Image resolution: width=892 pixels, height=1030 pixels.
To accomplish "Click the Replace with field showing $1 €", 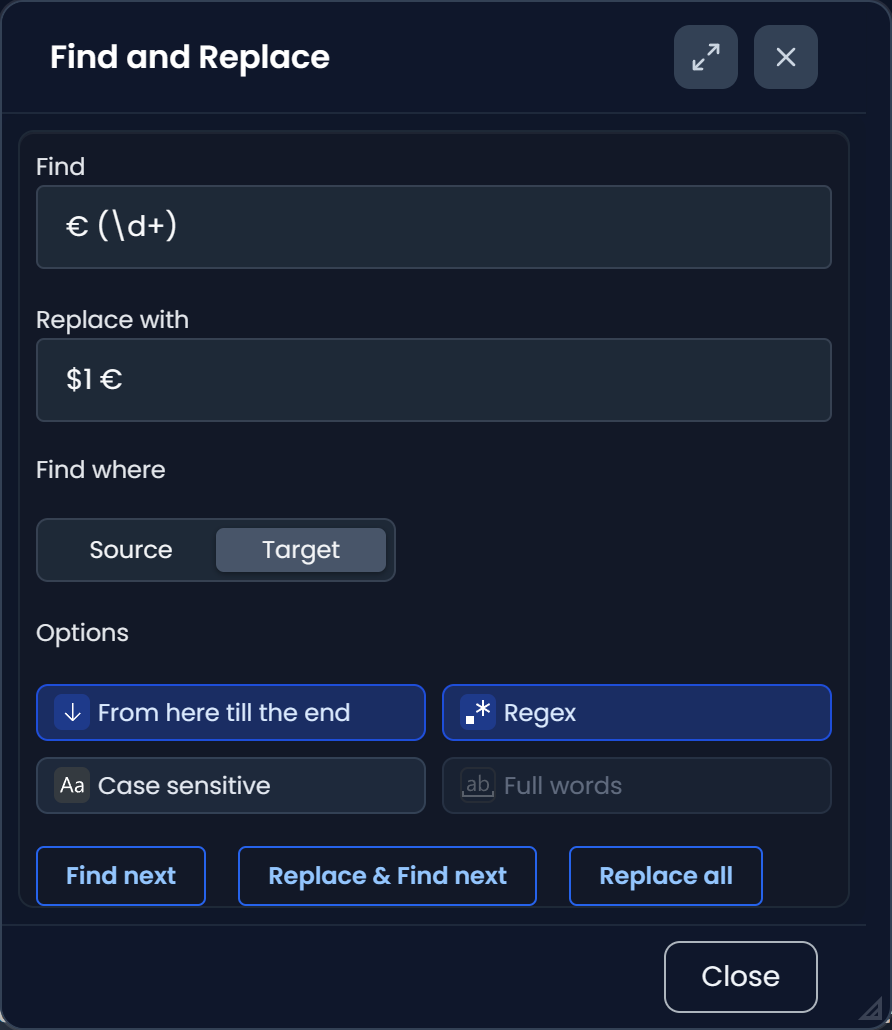I will [434, 380].
